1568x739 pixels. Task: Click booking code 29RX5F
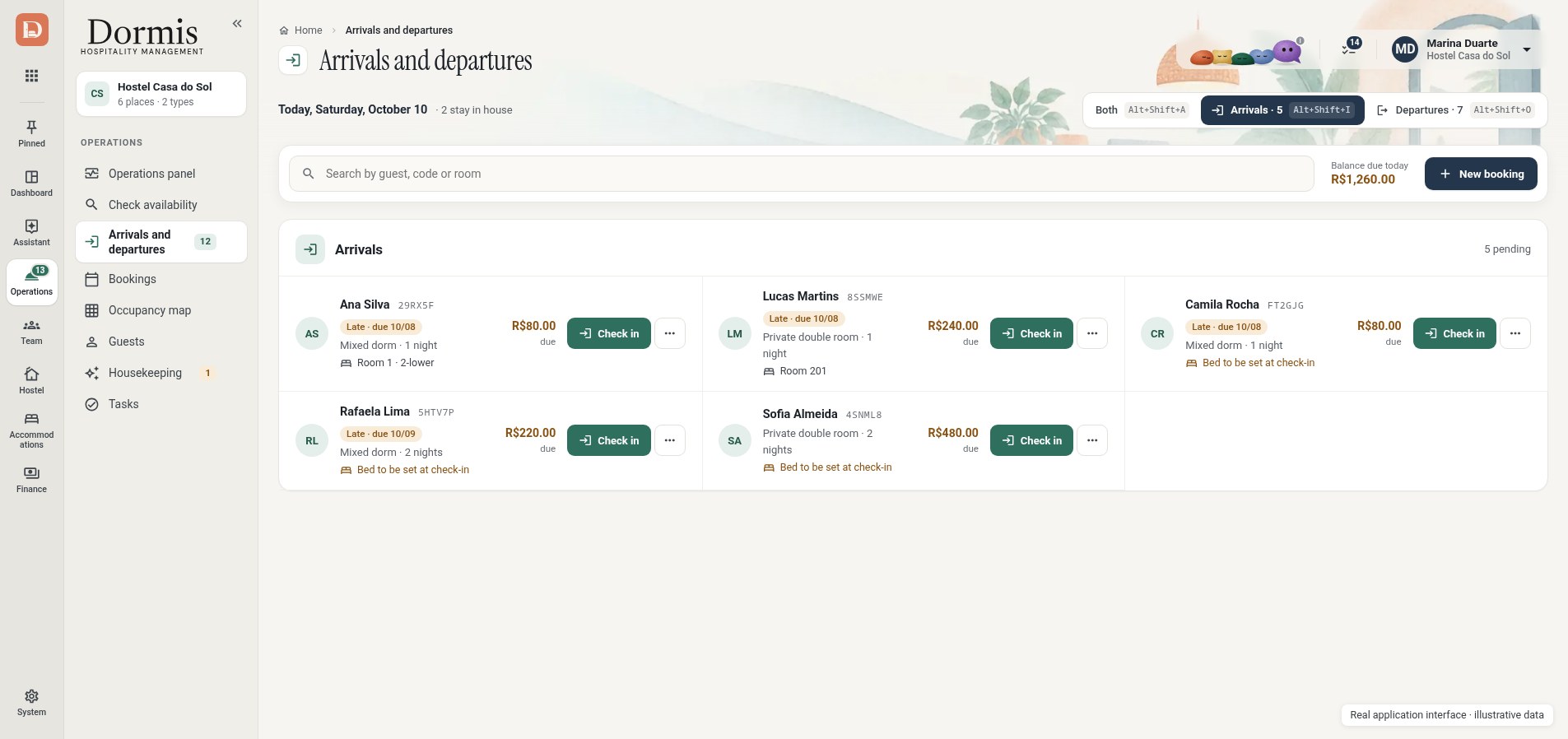click(x=416, y=305)
